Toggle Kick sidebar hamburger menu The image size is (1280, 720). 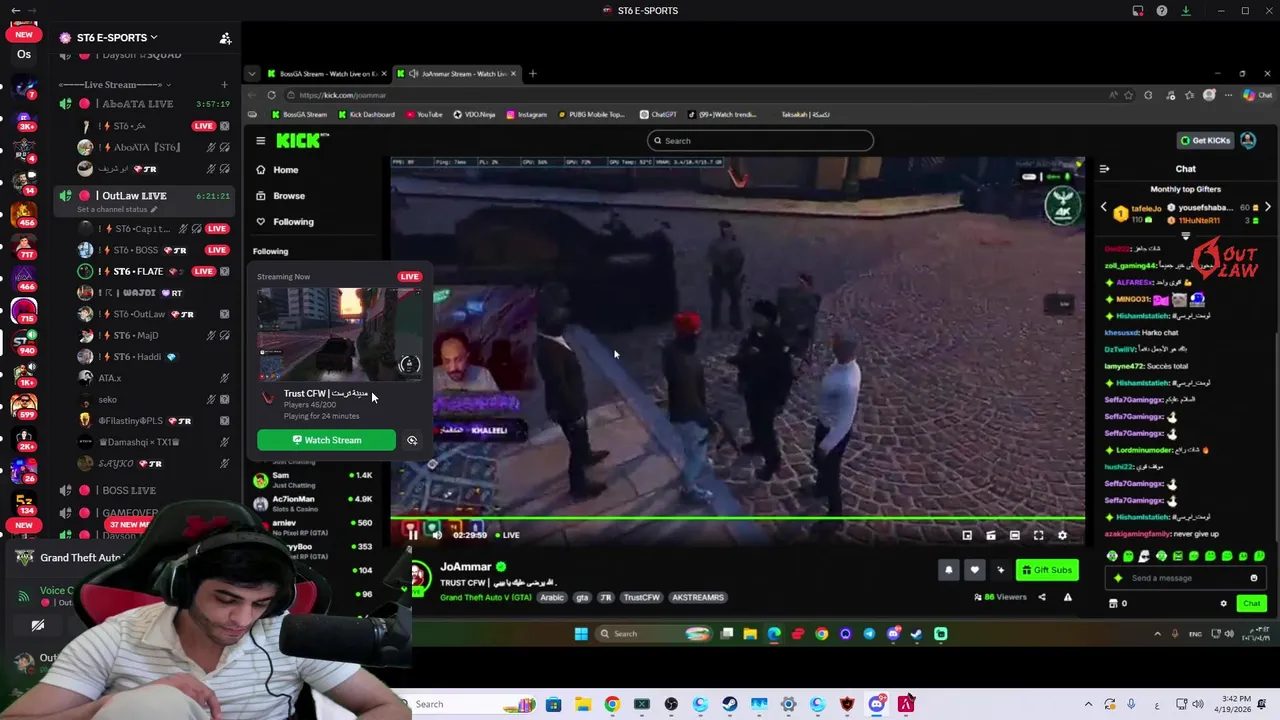(260, 141)
